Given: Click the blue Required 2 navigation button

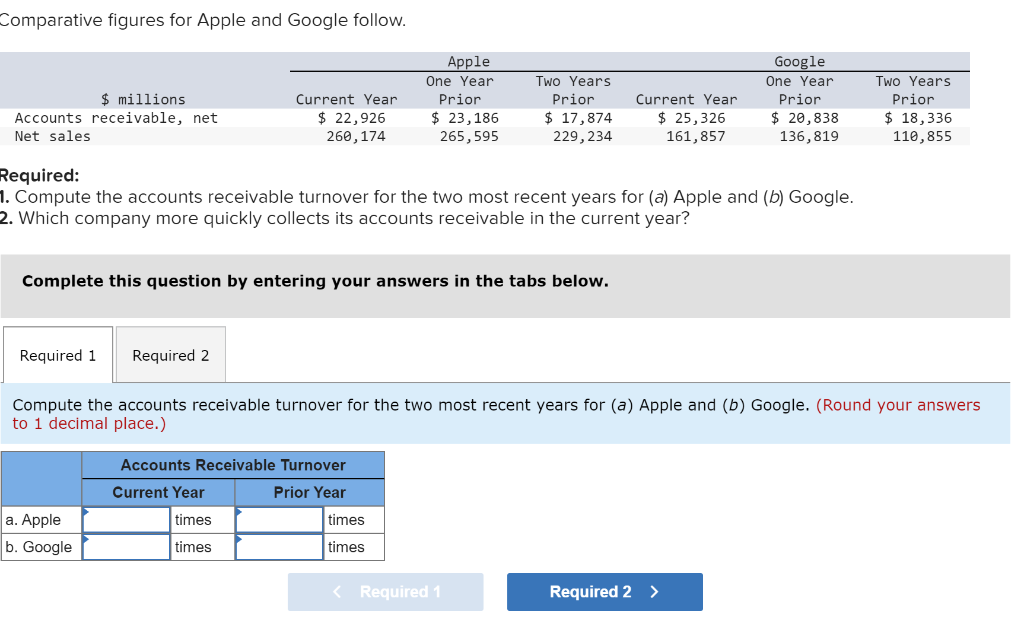Looking at the screenshot, I should pos(604,592).
